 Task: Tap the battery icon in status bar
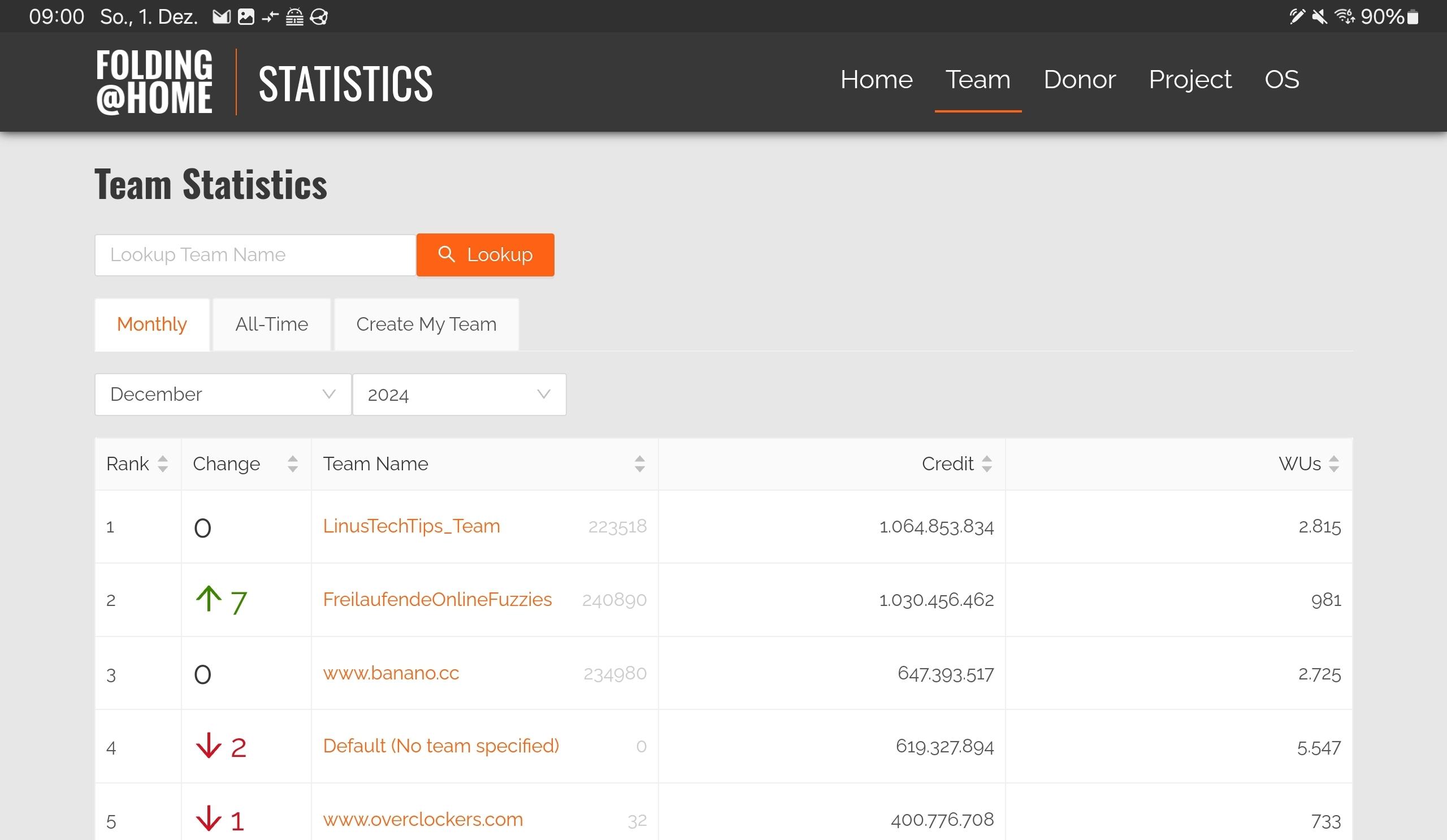click(x=1413, y=16)
